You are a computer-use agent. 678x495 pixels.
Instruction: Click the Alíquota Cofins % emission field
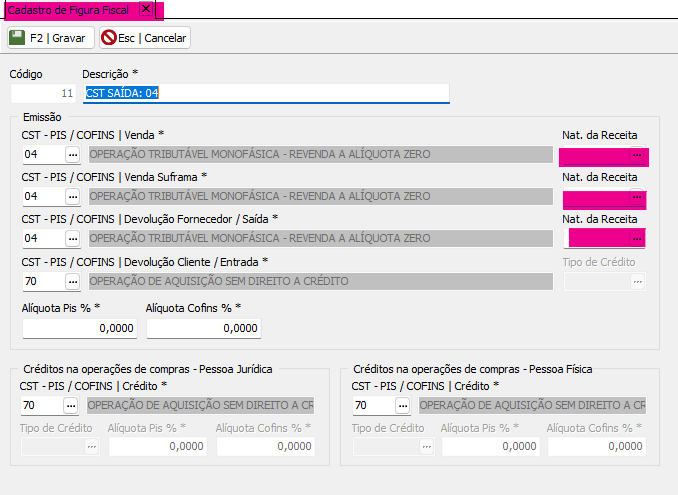coord(203,328)
